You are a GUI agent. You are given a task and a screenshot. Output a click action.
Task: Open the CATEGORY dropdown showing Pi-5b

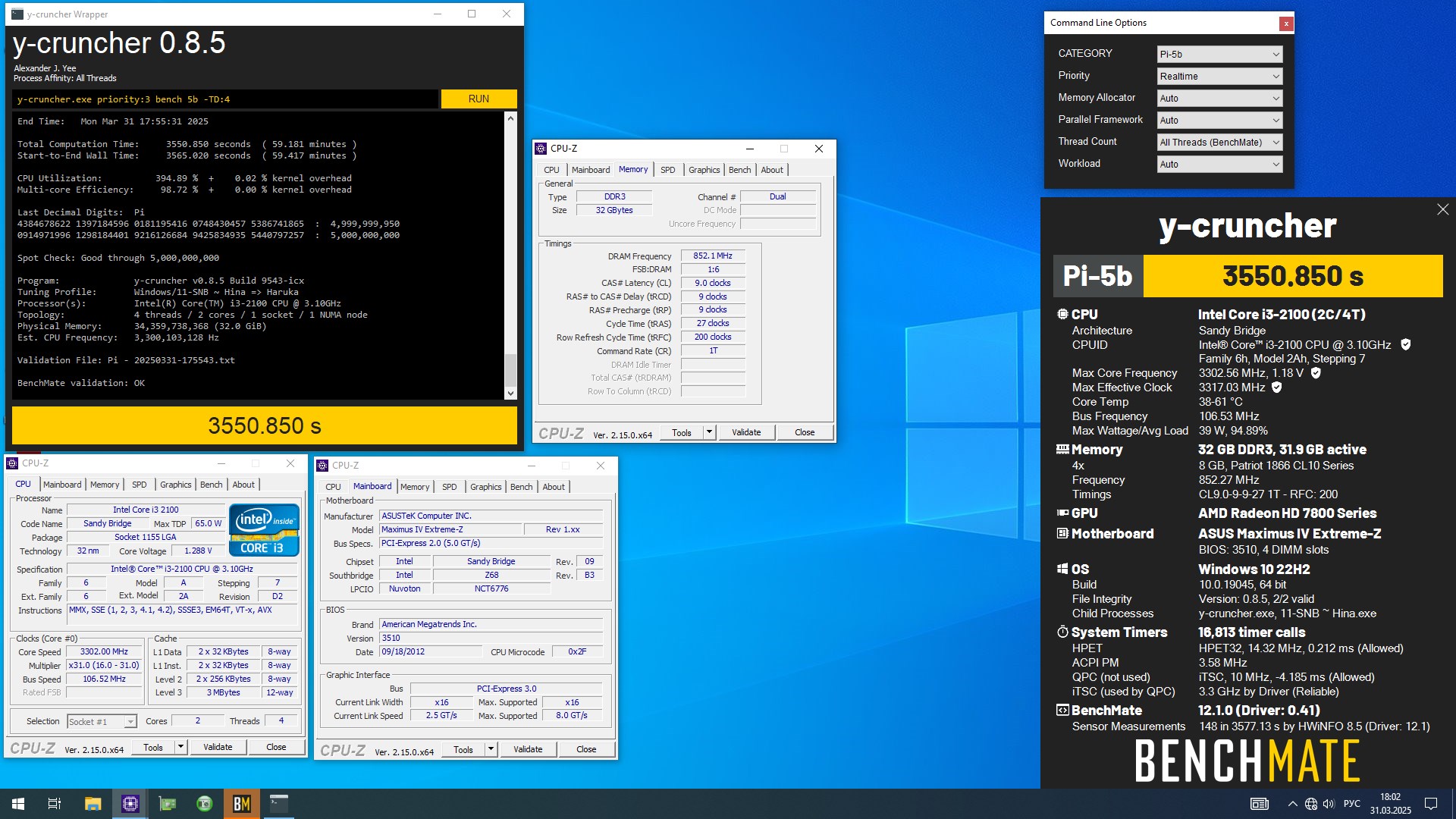click(x=1219, y=55)
